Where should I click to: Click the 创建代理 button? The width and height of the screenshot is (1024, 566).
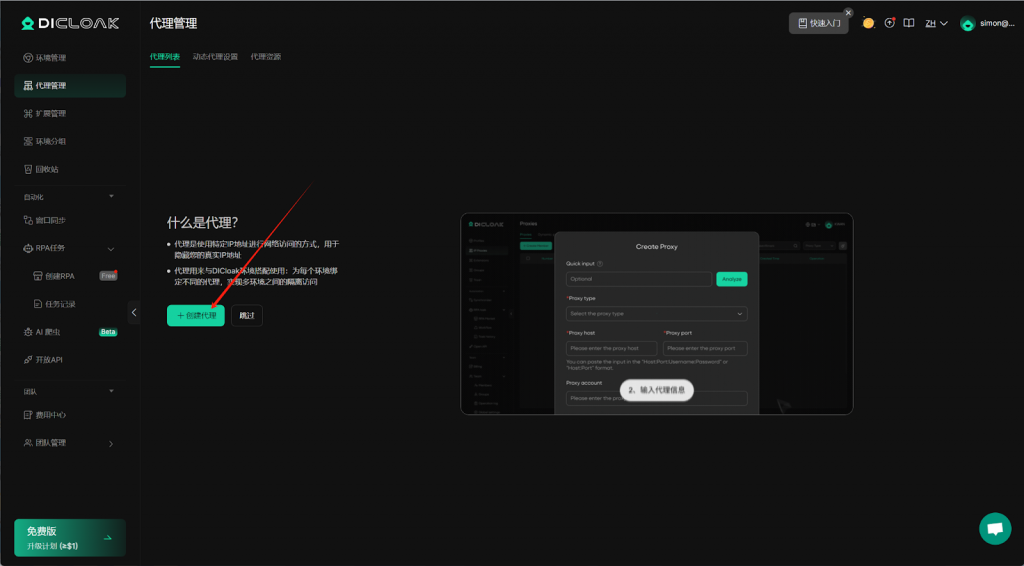tap(196, 315)
